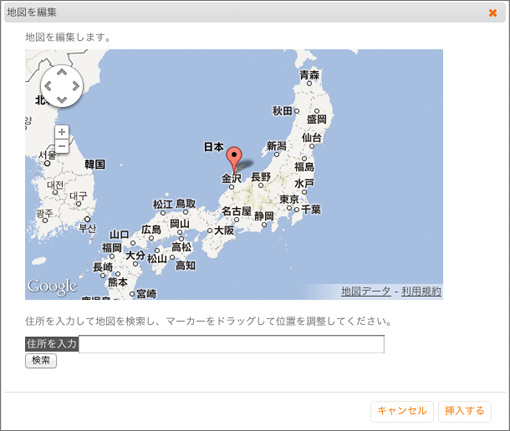Click the キャンセル cancel button
The height and width of the screenshot is (431, 510).
click(x=402, y=411)
